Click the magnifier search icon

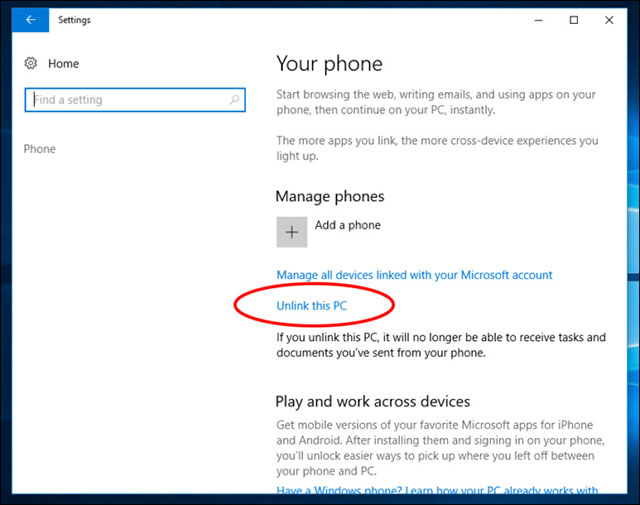(x=234, y=100)
